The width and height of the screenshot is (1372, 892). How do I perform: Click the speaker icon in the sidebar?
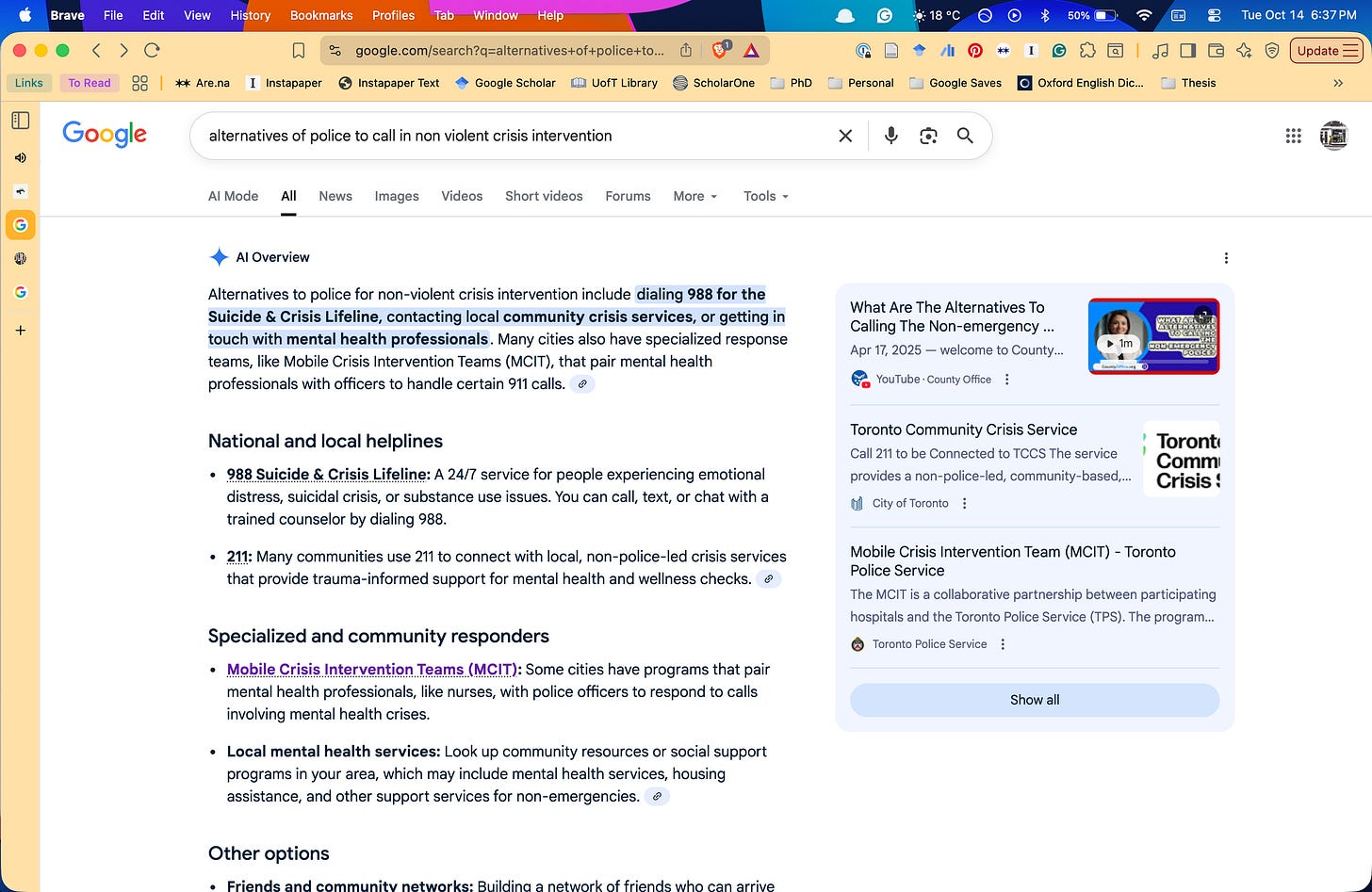click(20, 157)
